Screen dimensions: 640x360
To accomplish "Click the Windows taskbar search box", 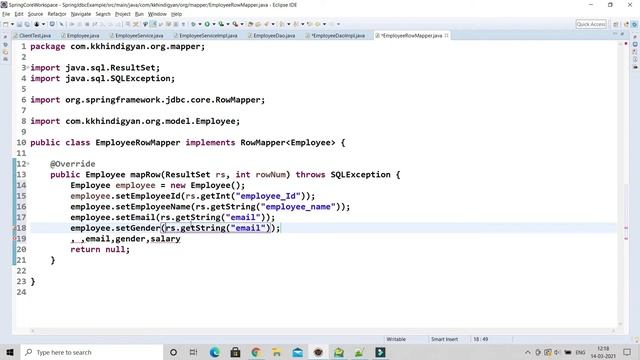I will pyautogui.click(x=92, y=352).
